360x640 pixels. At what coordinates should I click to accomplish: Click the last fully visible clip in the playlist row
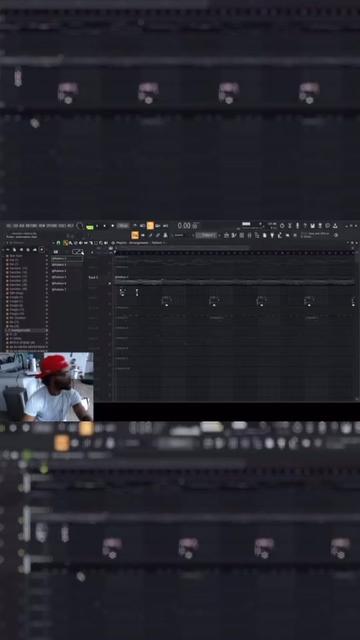pyautogui.click(x=309, y=301)
